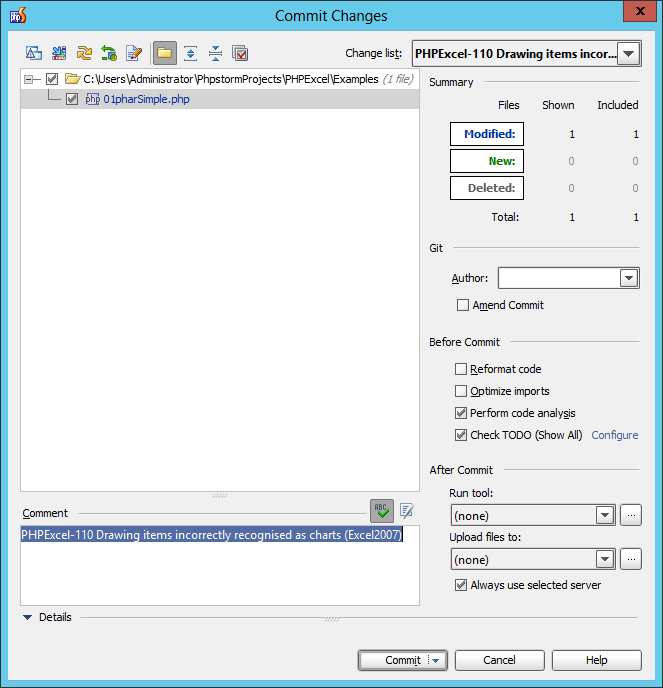Click the Shown column header
Viewport: 663px width, 688px height.
point(558,105)
